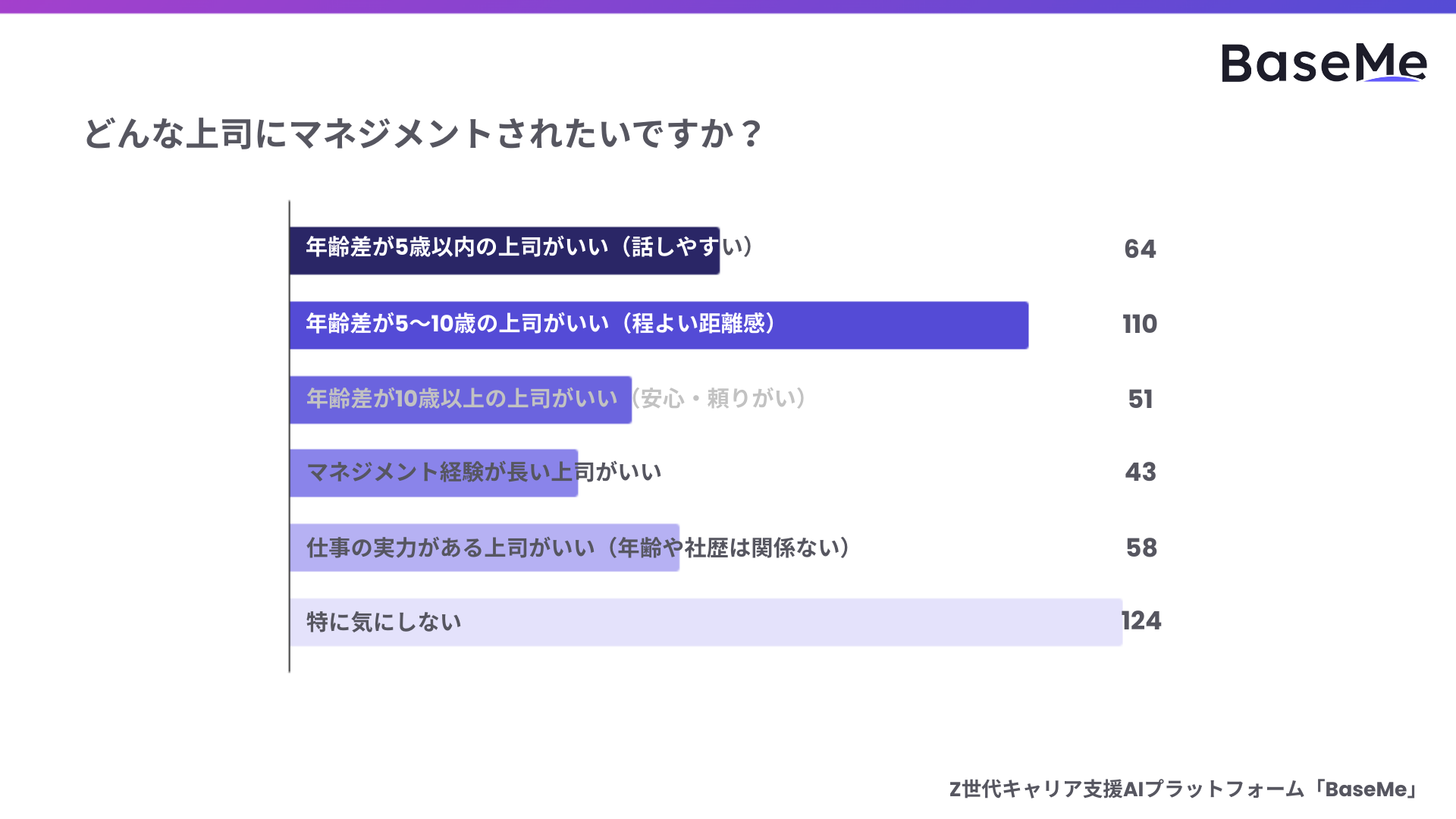Select the dark navy 年齢差が5歳以内 bar
Image resolution: width=1456 pixels, height=819 pixels.
504,250
